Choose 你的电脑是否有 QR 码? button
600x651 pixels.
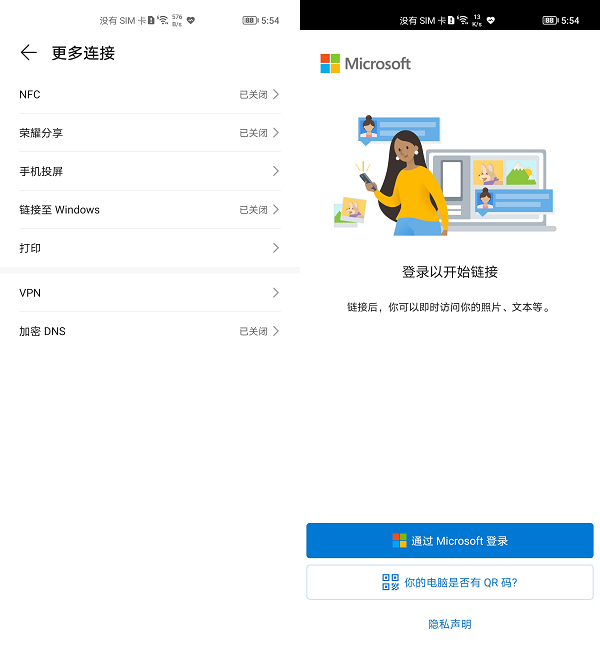tap(450, 582)
